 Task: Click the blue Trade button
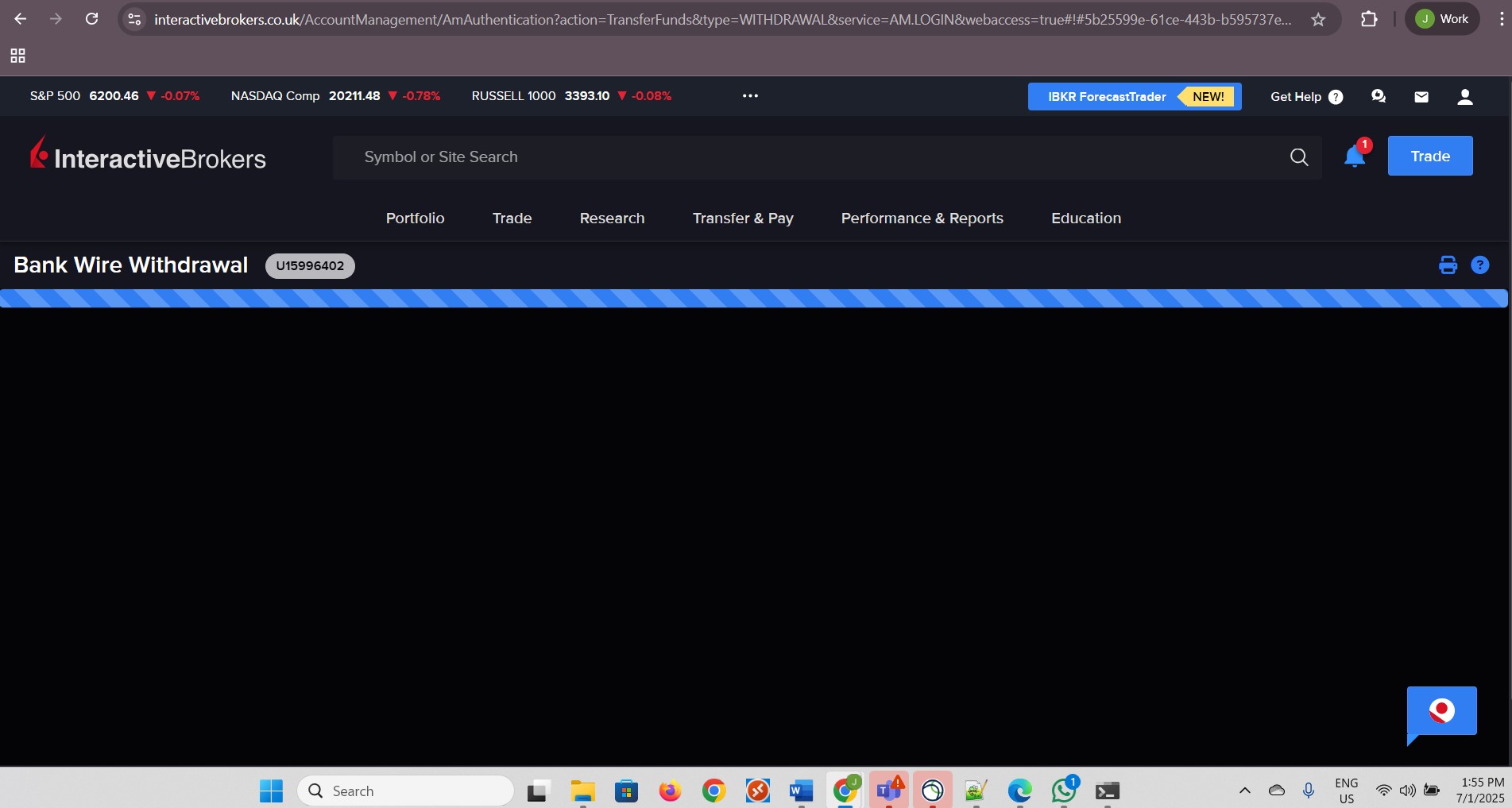(1430, 156)
